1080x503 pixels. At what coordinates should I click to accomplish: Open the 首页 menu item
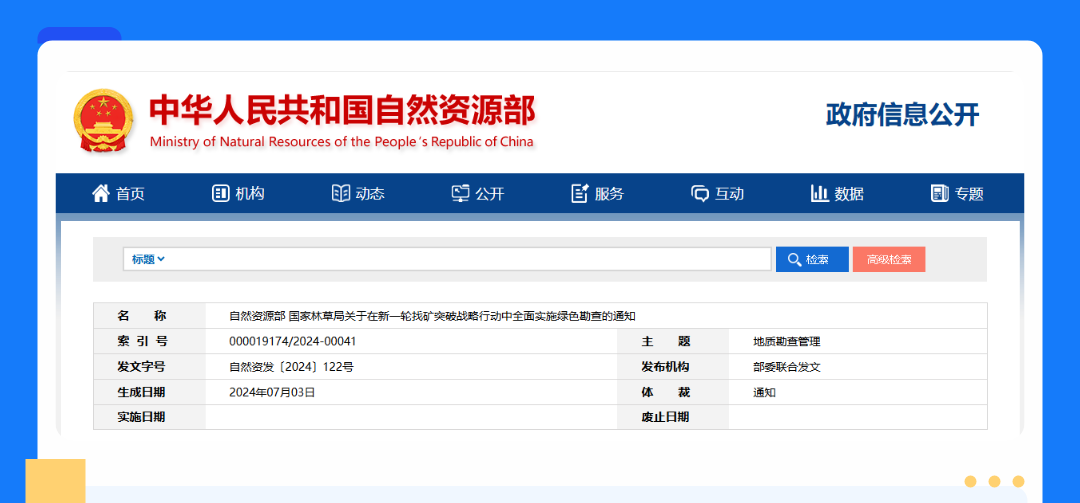[118, 194]
